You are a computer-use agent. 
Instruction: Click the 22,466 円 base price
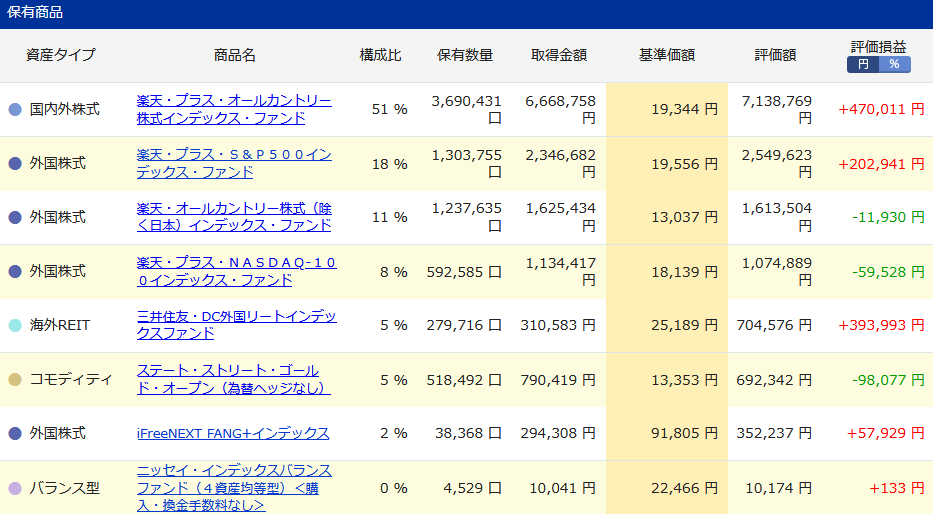684,488
